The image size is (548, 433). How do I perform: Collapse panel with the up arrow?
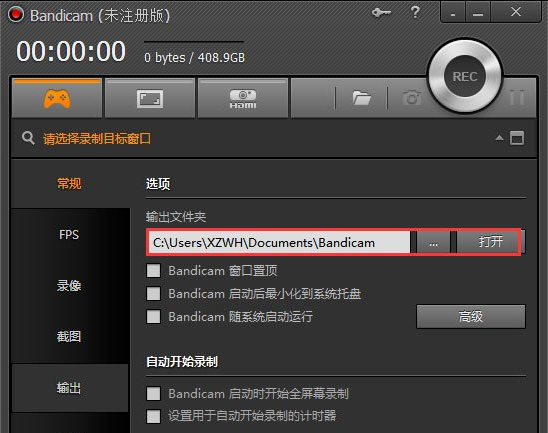[499, 138]
